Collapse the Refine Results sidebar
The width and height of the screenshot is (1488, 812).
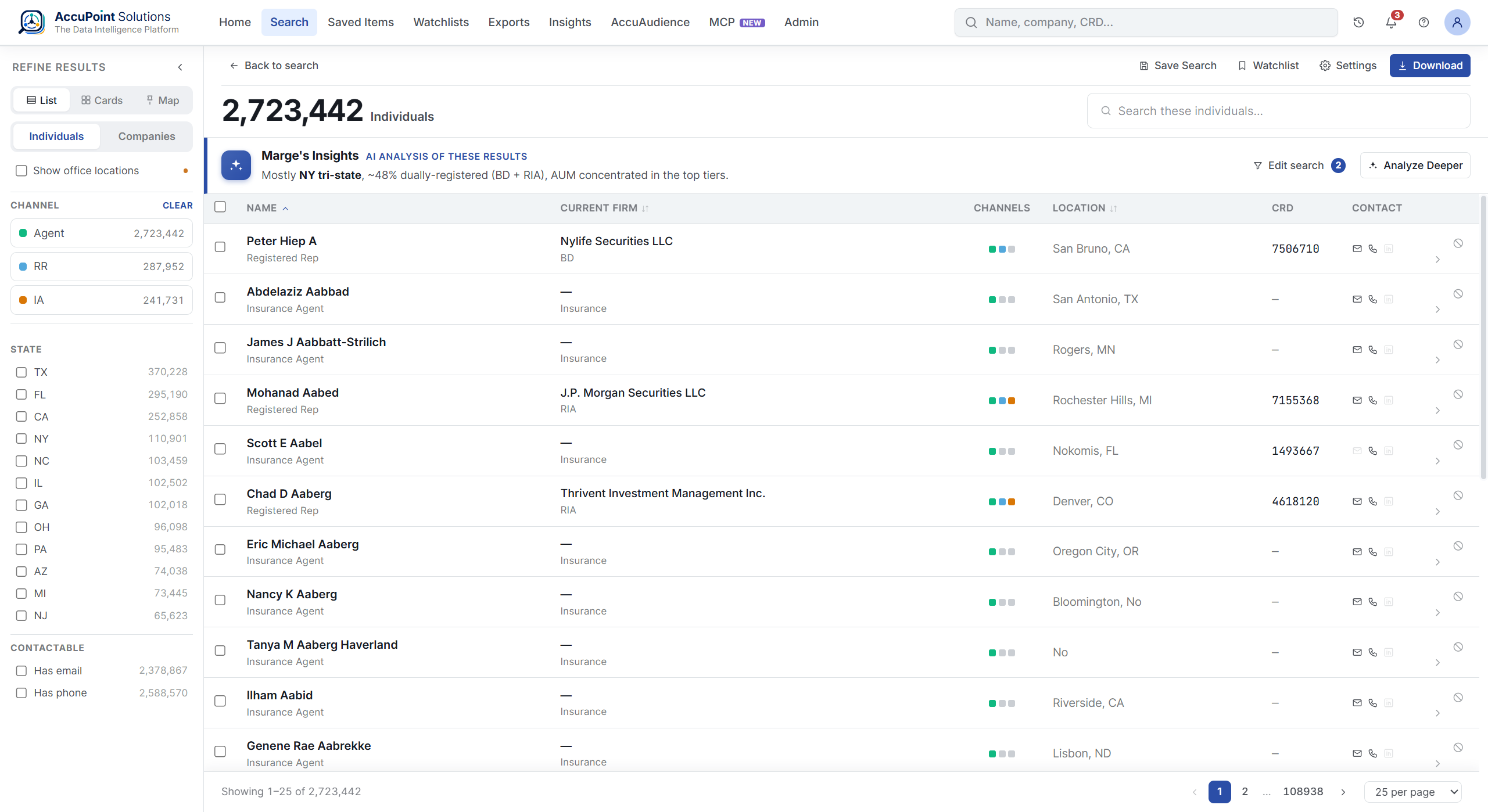[x=180, y=67]
